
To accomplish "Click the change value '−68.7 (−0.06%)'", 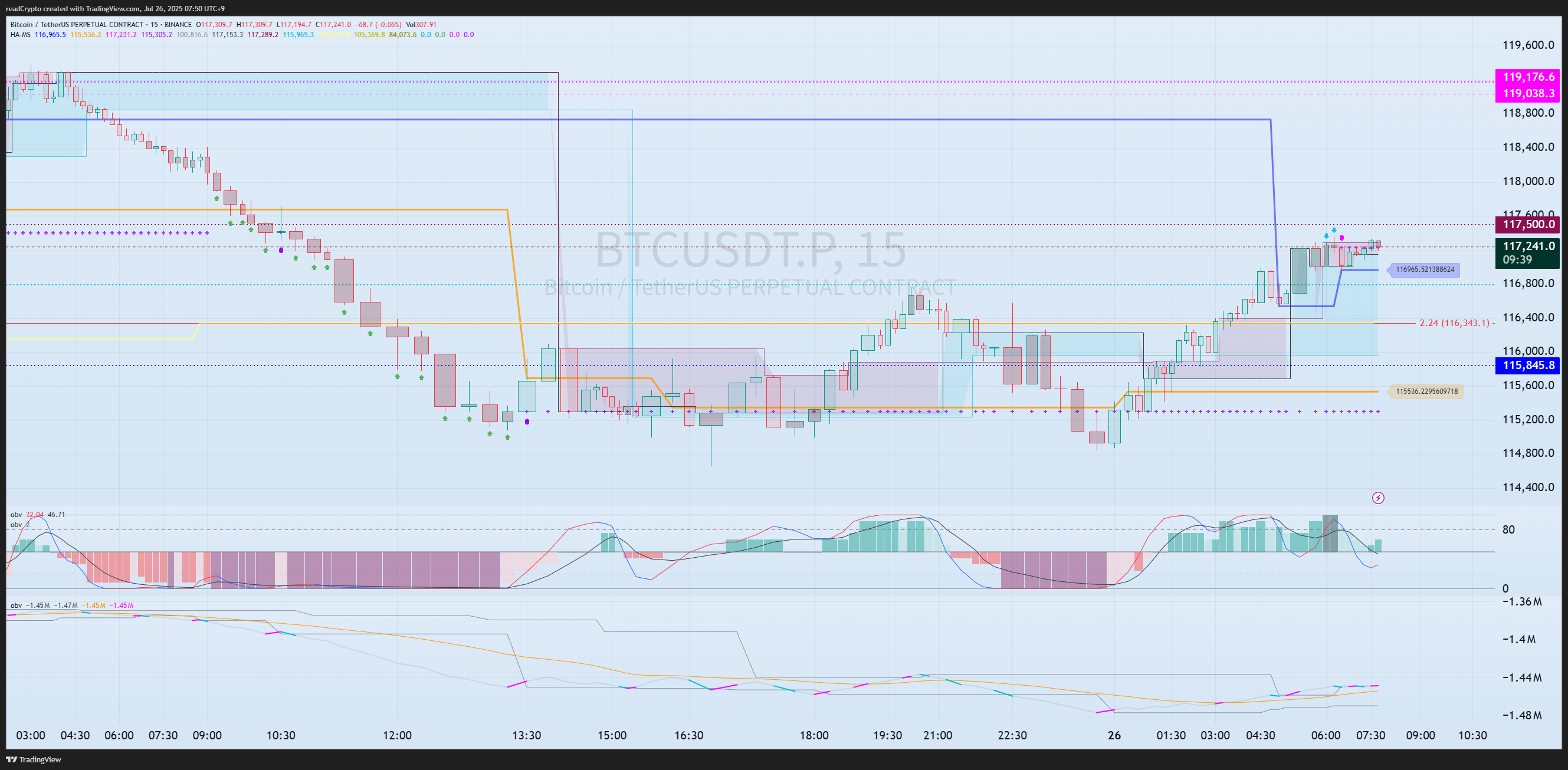I will 379,25.
